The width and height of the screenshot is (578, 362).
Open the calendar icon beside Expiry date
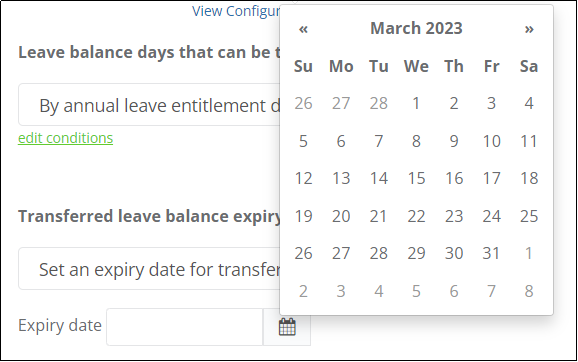[x=287, y=327]
